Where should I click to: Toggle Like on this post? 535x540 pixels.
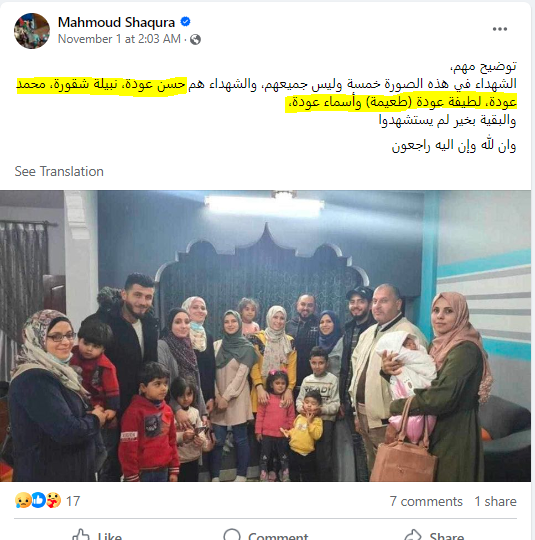pyautogui.click(x=97, y=535)
